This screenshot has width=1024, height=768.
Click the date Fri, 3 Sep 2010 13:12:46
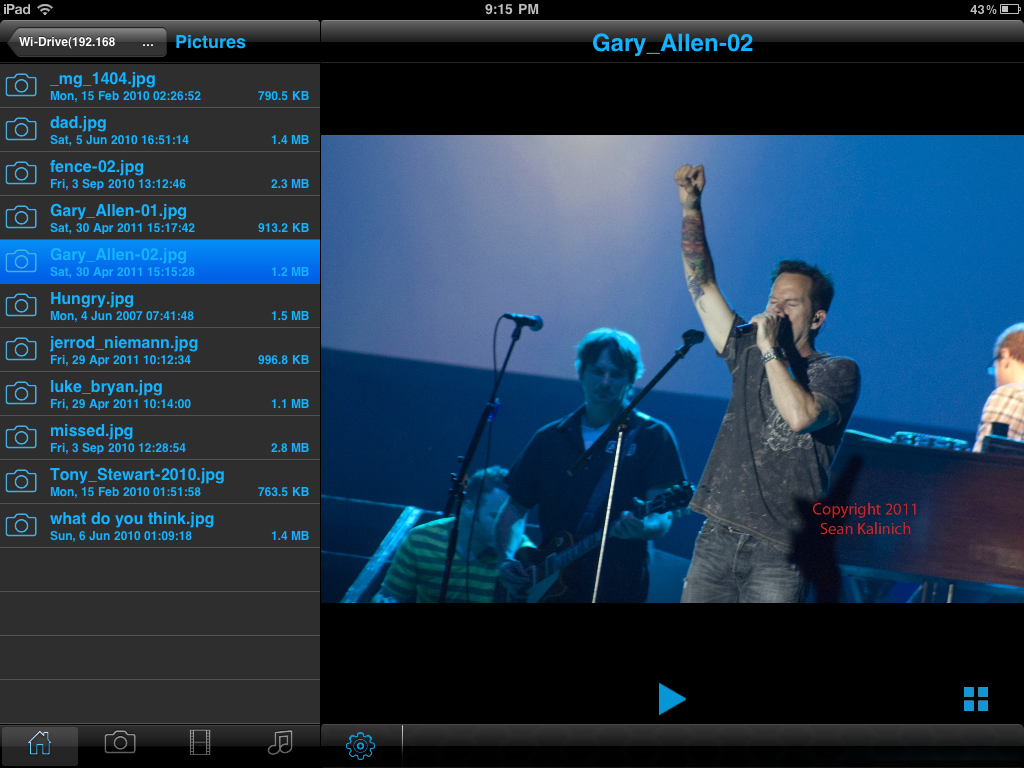coord(118,184)
